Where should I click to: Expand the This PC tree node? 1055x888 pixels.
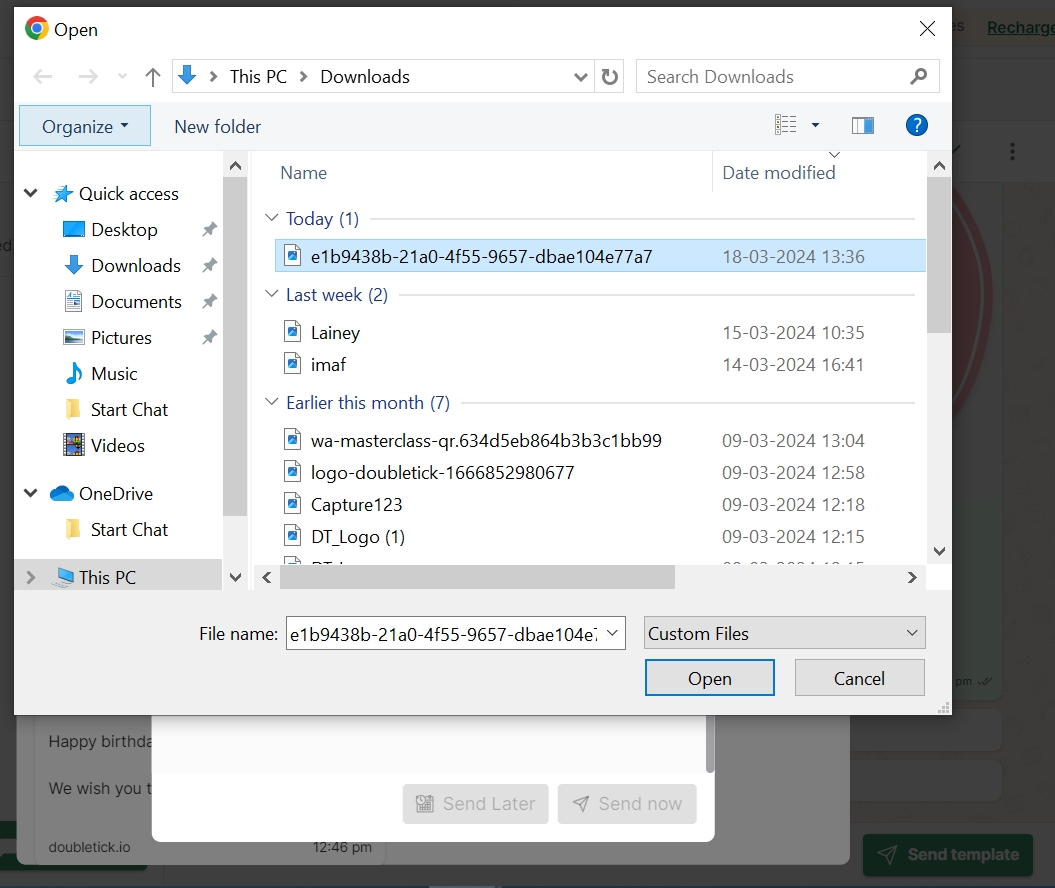point(30,578)
